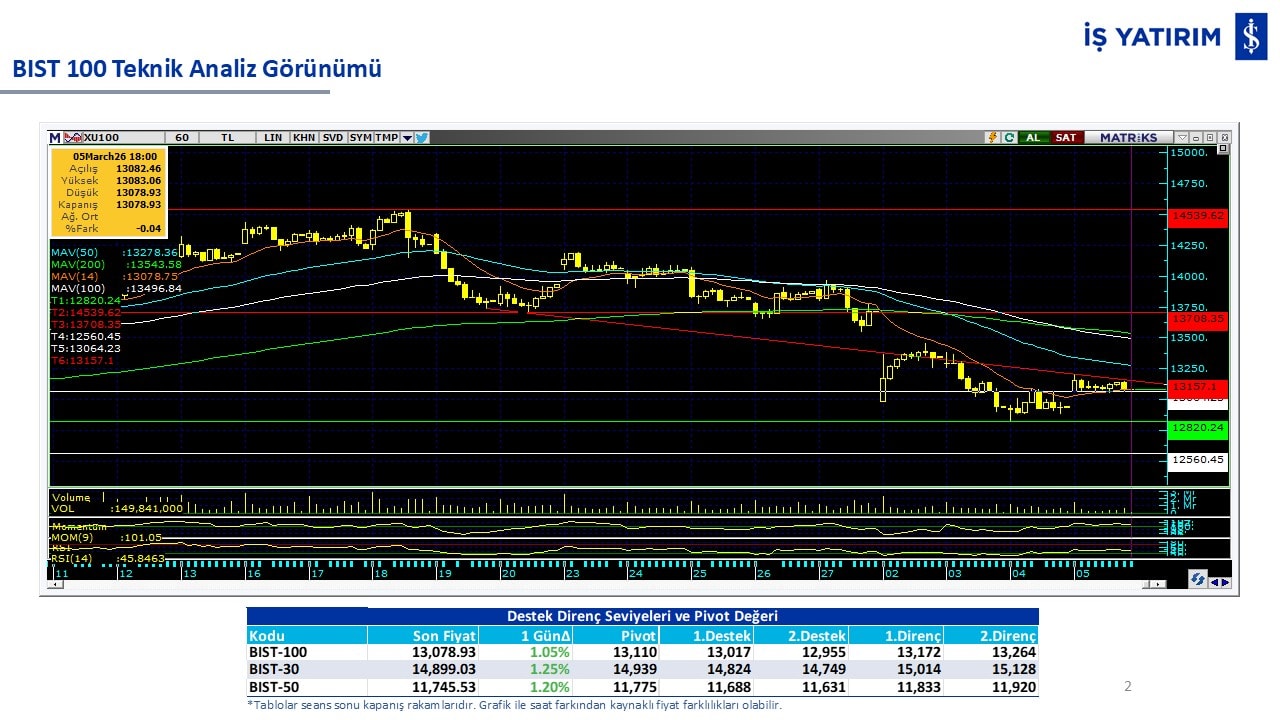Click the green 12820.24 support level tag

click(1197, 428)
